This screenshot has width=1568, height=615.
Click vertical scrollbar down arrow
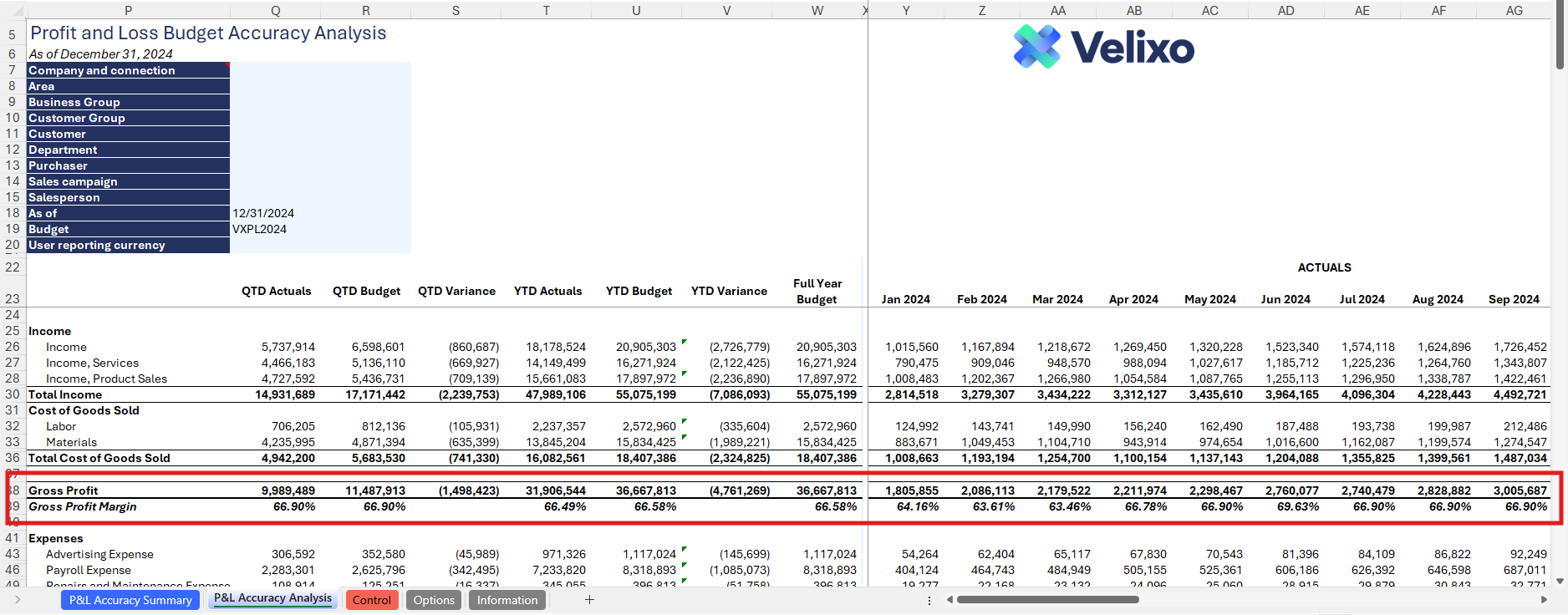point(1560,581)
